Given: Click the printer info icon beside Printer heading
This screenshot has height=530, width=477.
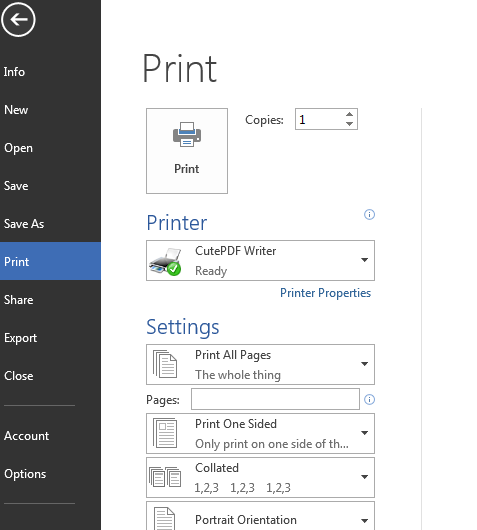Looking at the screenshot, I should [x=369, y=214].
